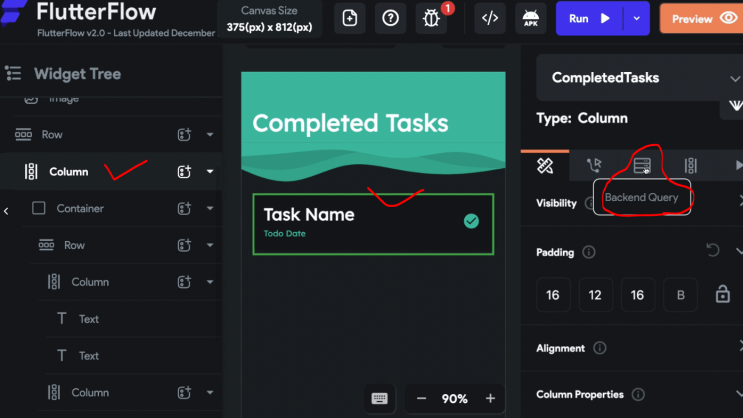Screen dimensions: 743x418
Task: Open the Actions tab icon
Action: click(594, 165)
